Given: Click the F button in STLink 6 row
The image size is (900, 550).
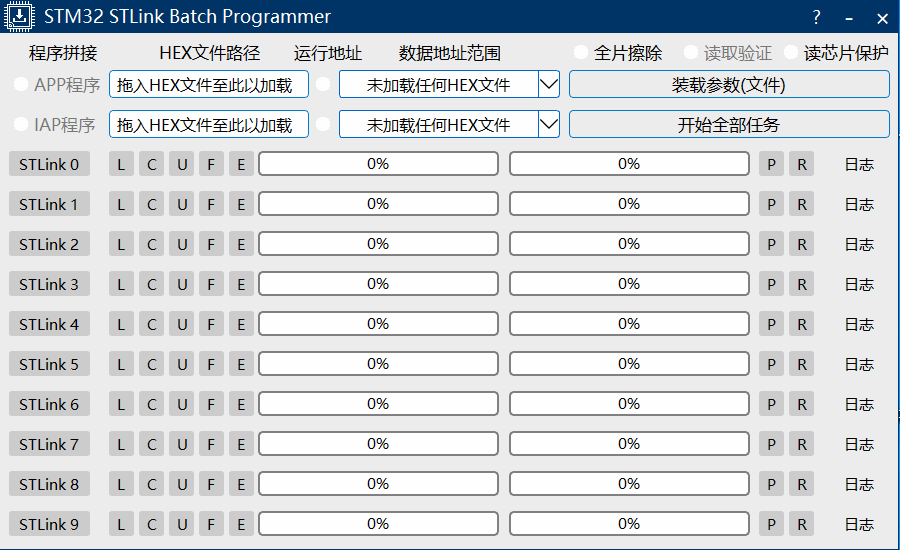Looking at the screenshot, I should pos(211,404).
